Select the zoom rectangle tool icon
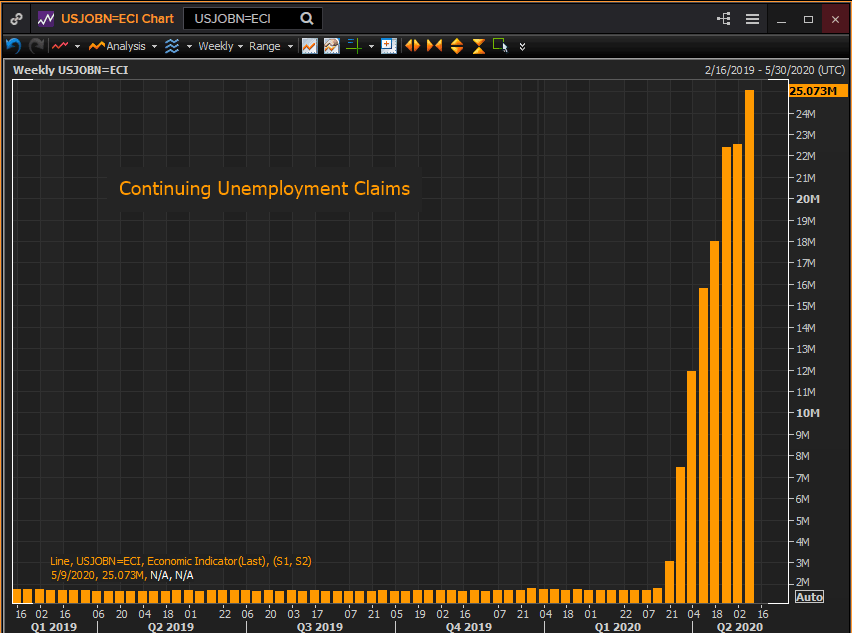852x633 pixels. [500, 46]
